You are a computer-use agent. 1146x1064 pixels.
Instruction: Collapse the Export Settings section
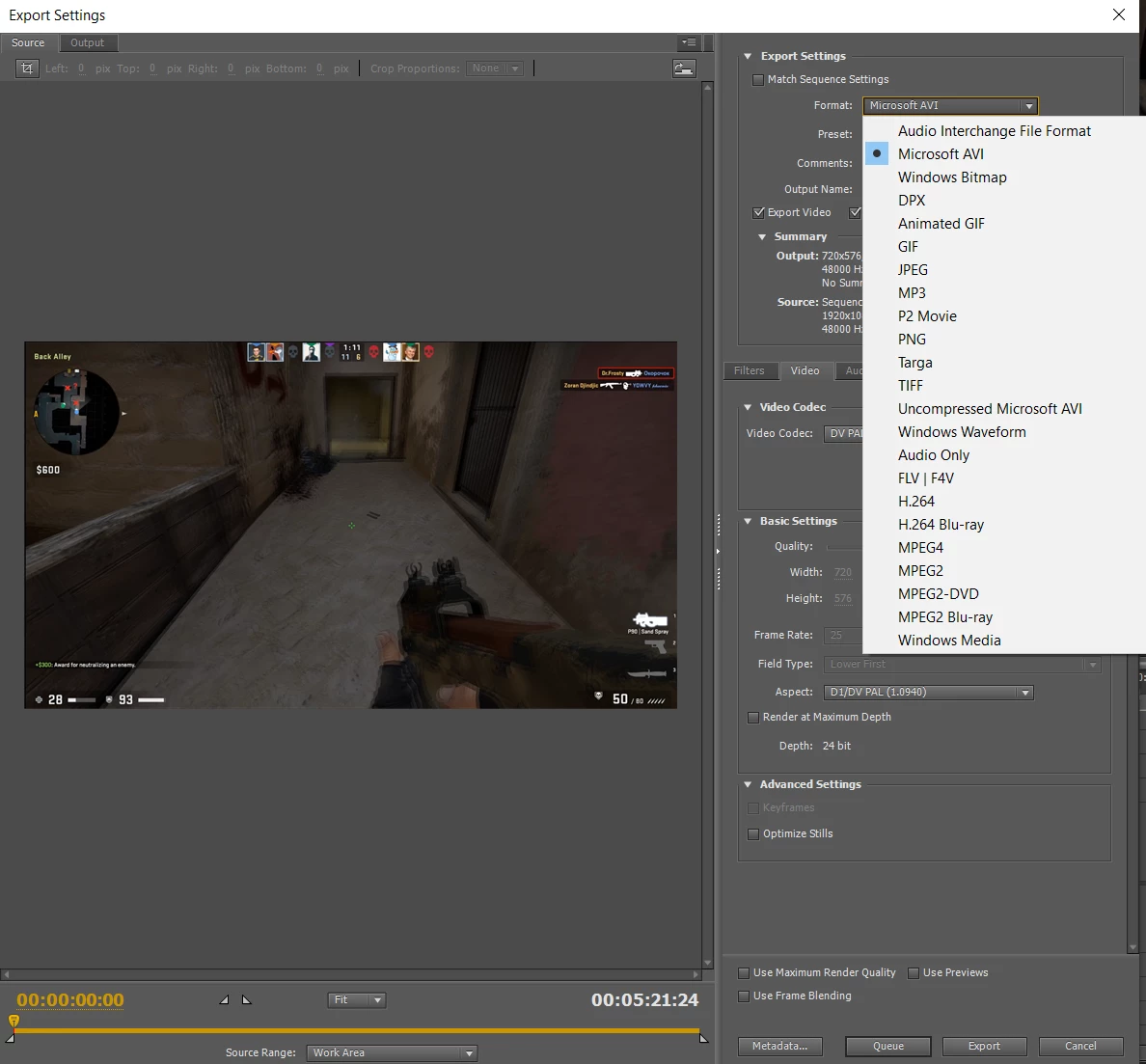click(748, 56)
